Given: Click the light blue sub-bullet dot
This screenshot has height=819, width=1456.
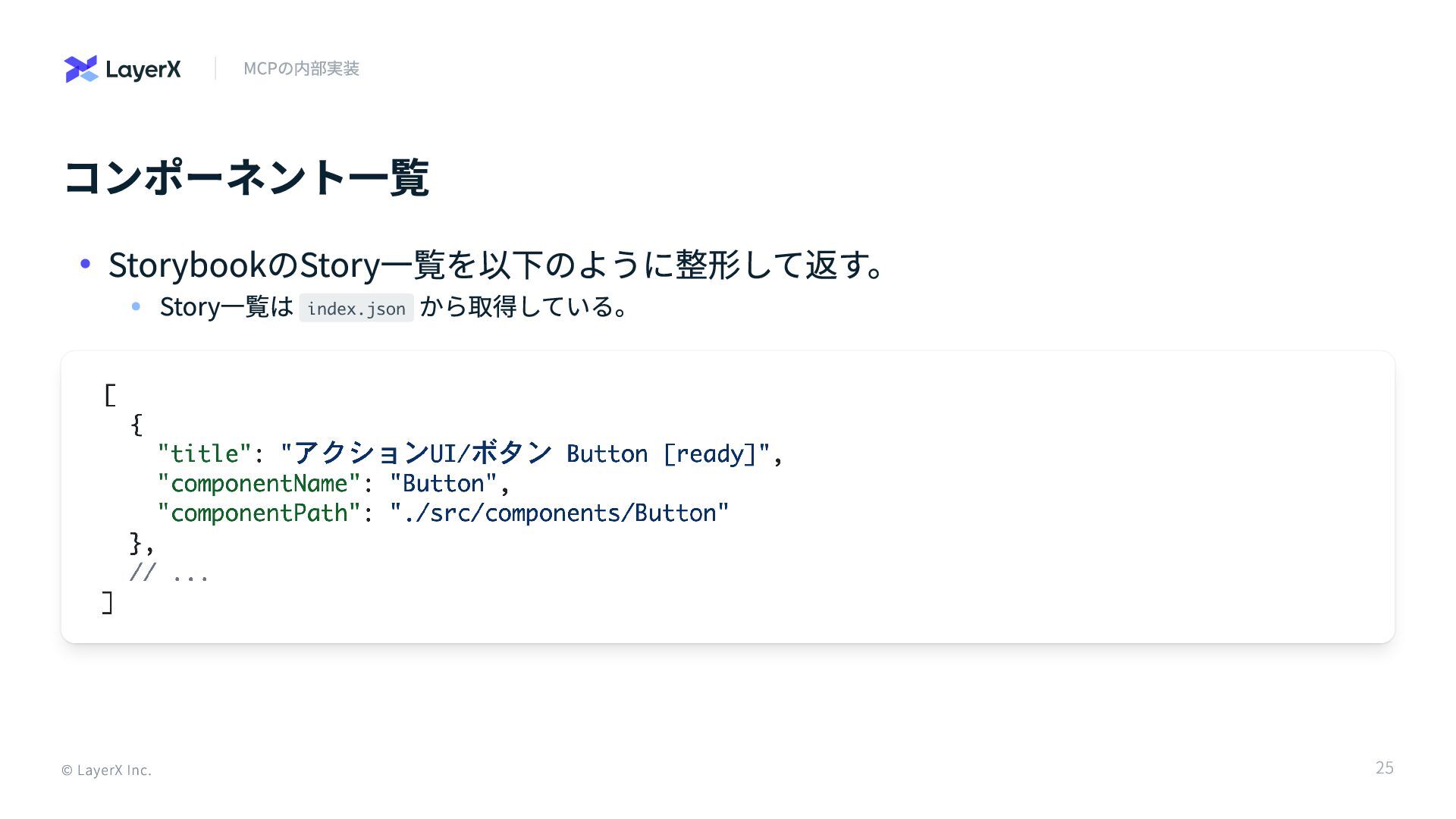Looking at the screenshot, I should [x=136, y=306].
